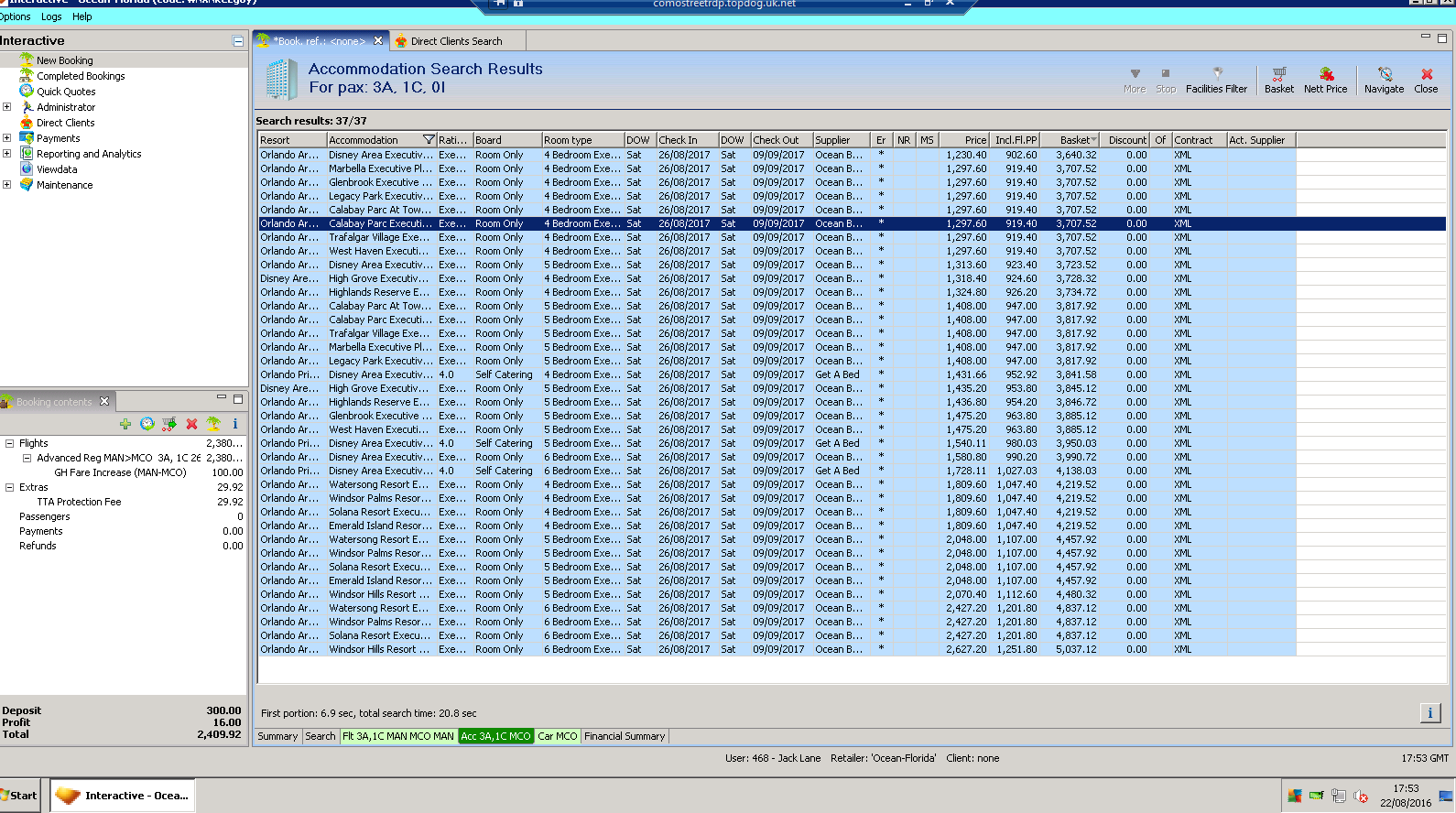This screenshot has width=1456, height=813.
Task: Open Completed Bookings in the tree
Action: [81, 76]
